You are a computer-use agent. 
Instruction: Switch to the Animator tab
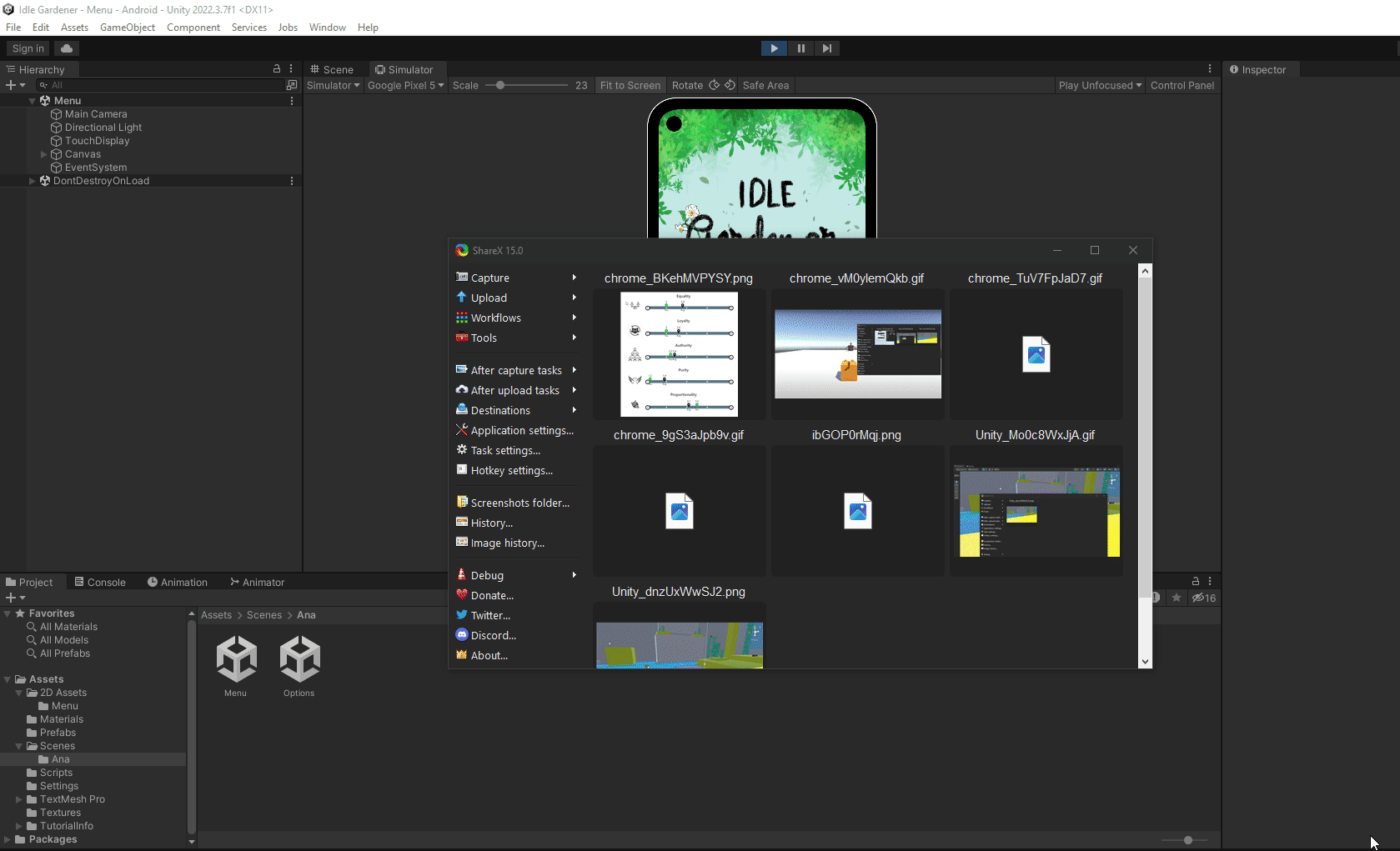(258, 582)
